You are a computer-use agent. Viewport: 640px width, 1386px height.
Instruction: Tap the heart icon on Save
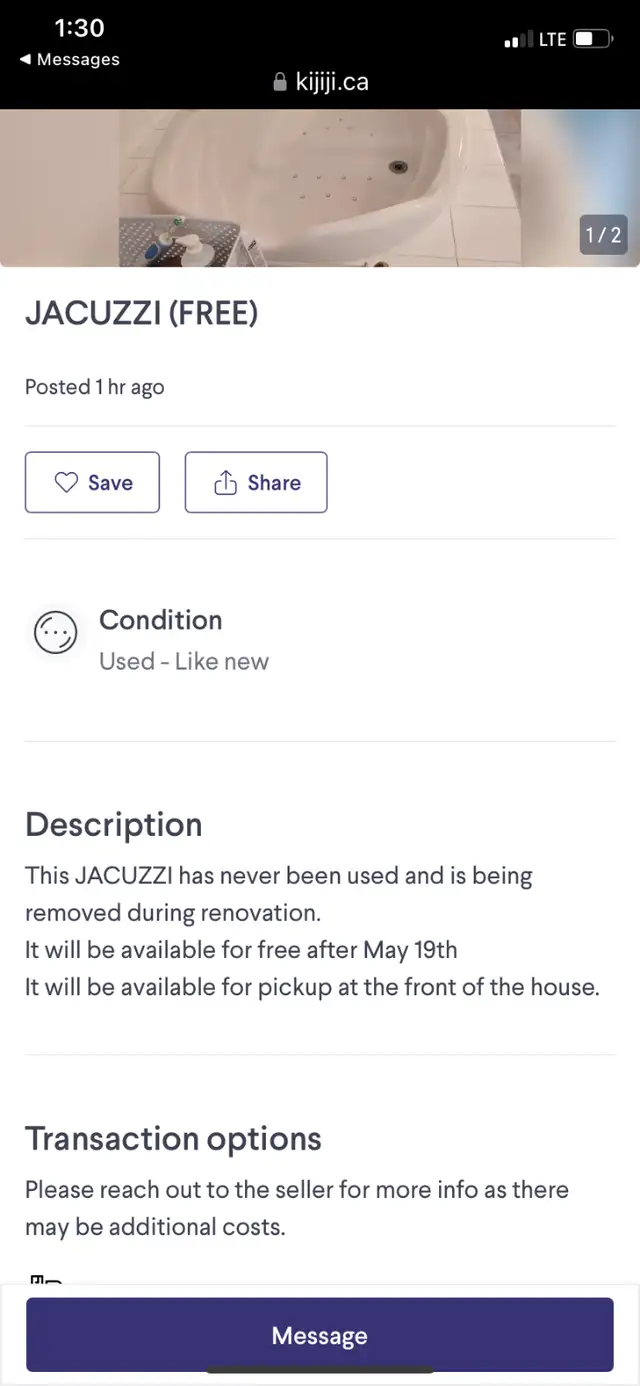[66, 483]
